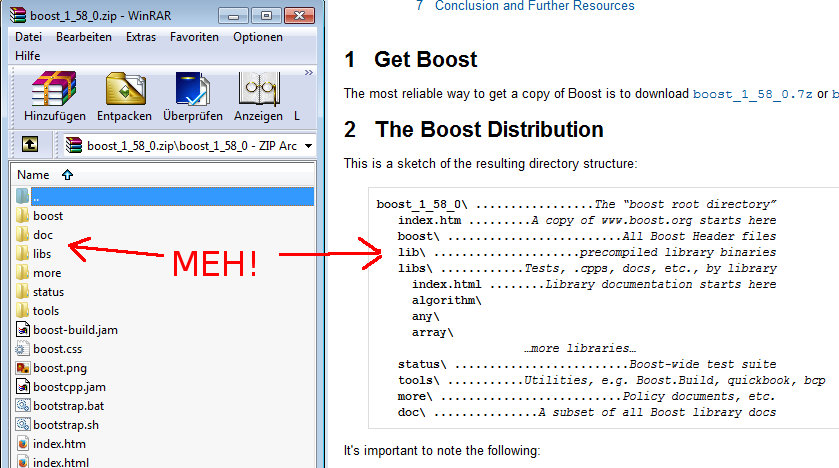Select the bootstrap.bat file

[x=67, y=406]
